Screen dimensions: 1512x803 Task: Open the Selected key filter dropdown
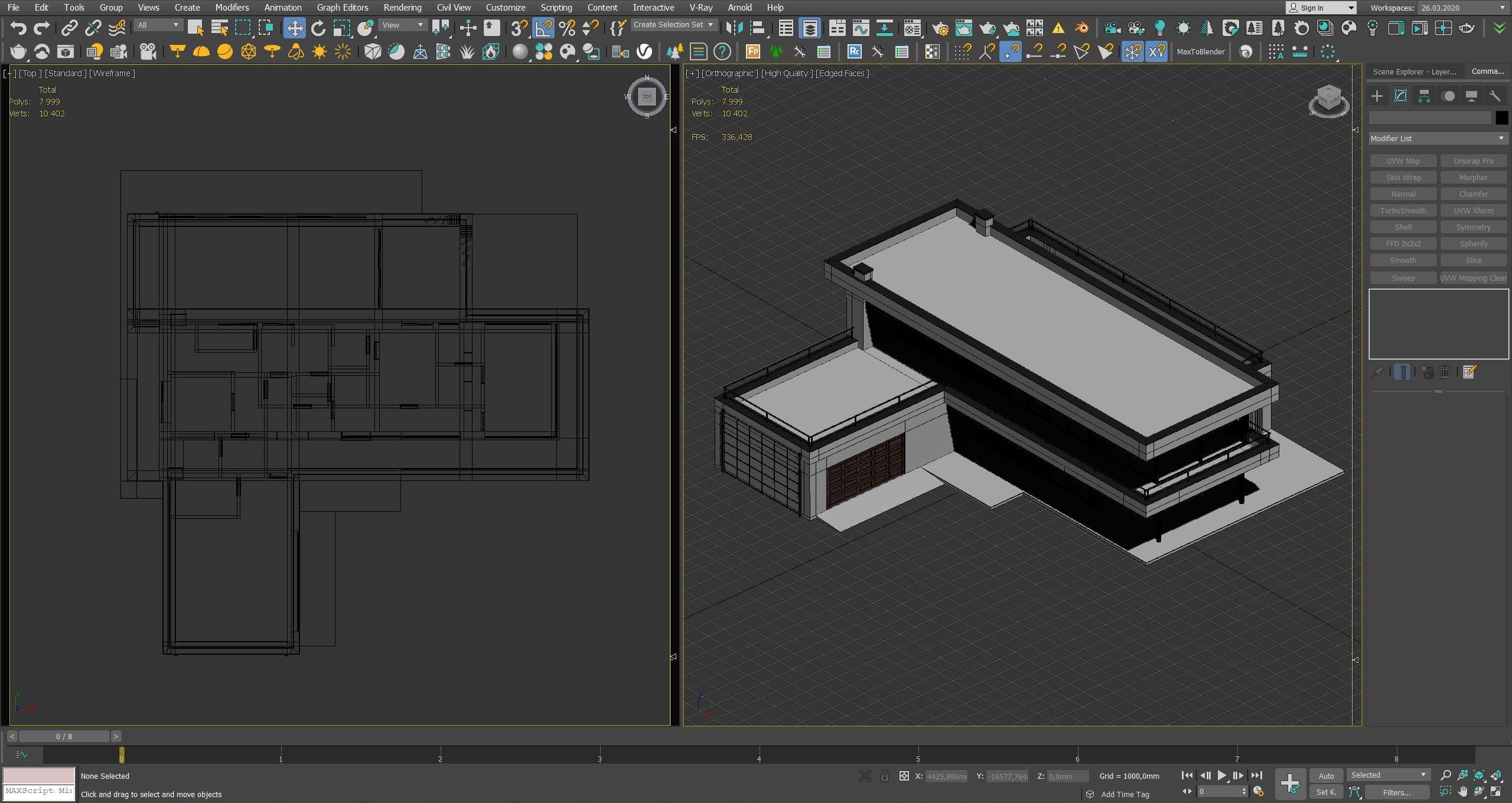pyautogui.click(x=1387, y=775)
